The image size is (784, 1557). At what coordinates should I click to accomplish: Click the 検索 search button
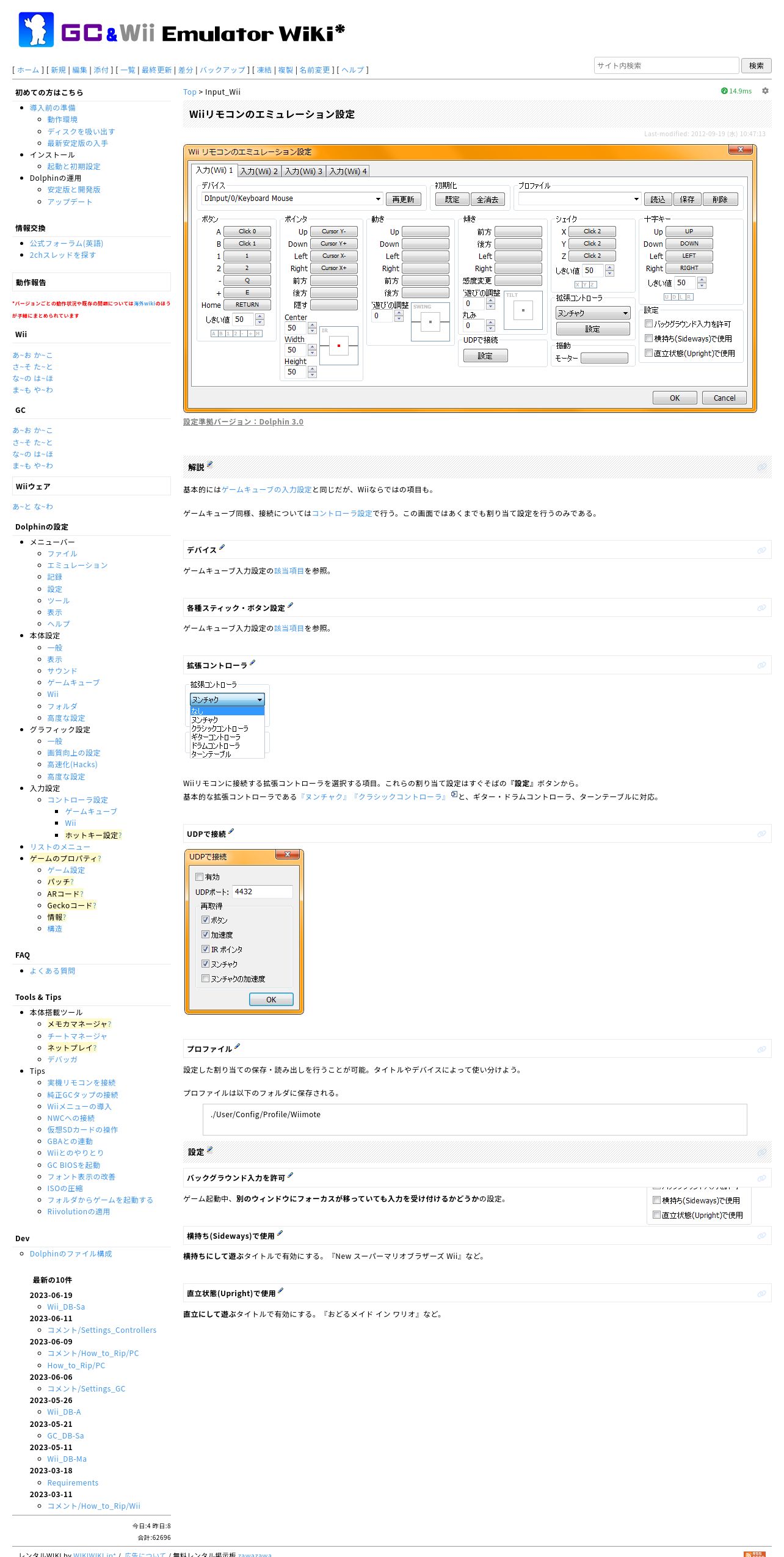click(x=756, y=65)
